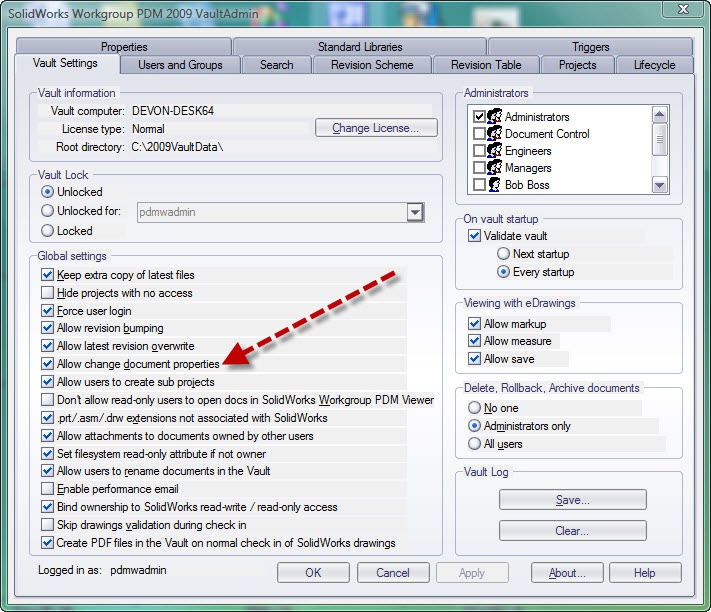Toggle Allow attachments to documents owned by others
Image resolution: width=711 pixels, height=612 pixels.
tap(47, 436)
